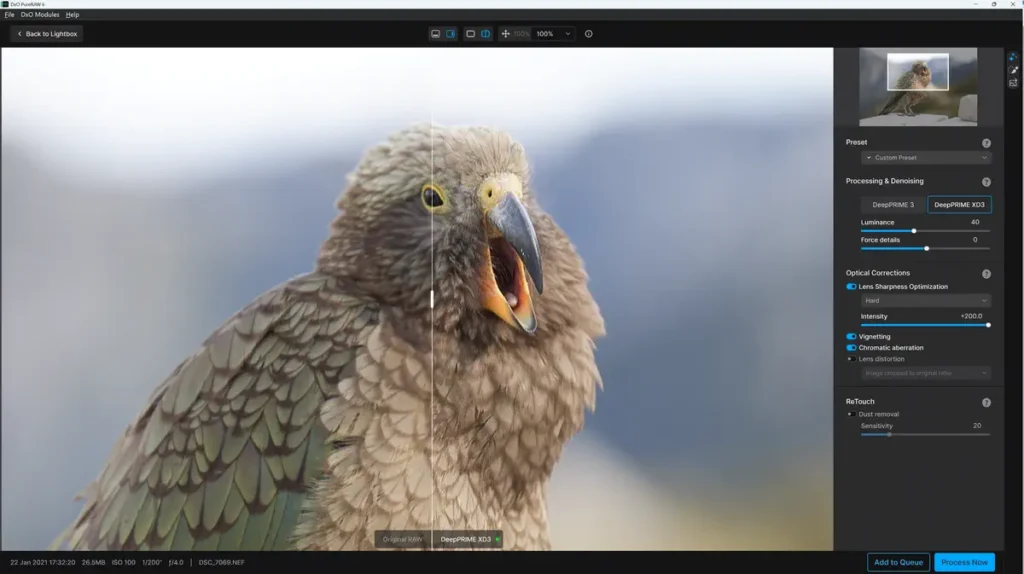Turn off Chromatic aberration correction

click(851, 348)
